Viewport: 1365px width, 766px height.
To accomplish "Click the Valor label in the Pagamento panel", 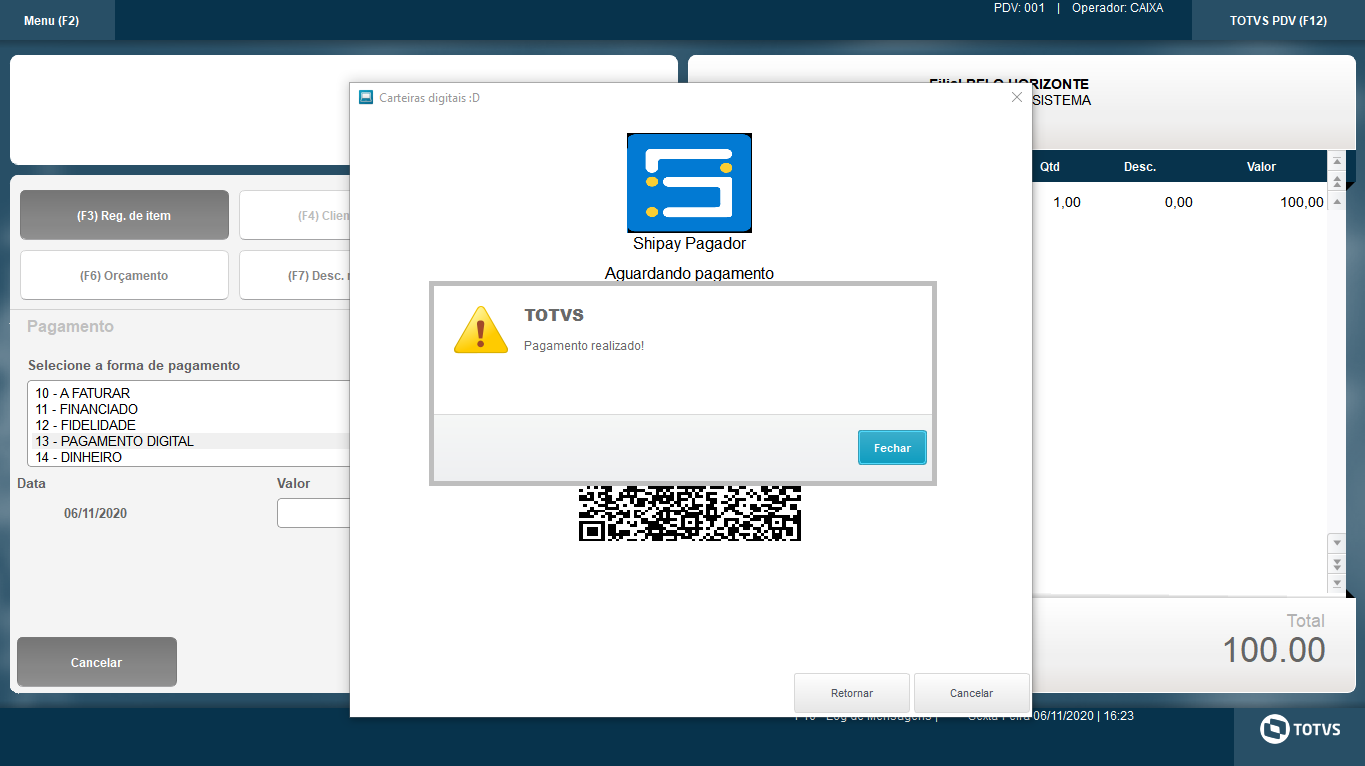I will coord(294,483).
